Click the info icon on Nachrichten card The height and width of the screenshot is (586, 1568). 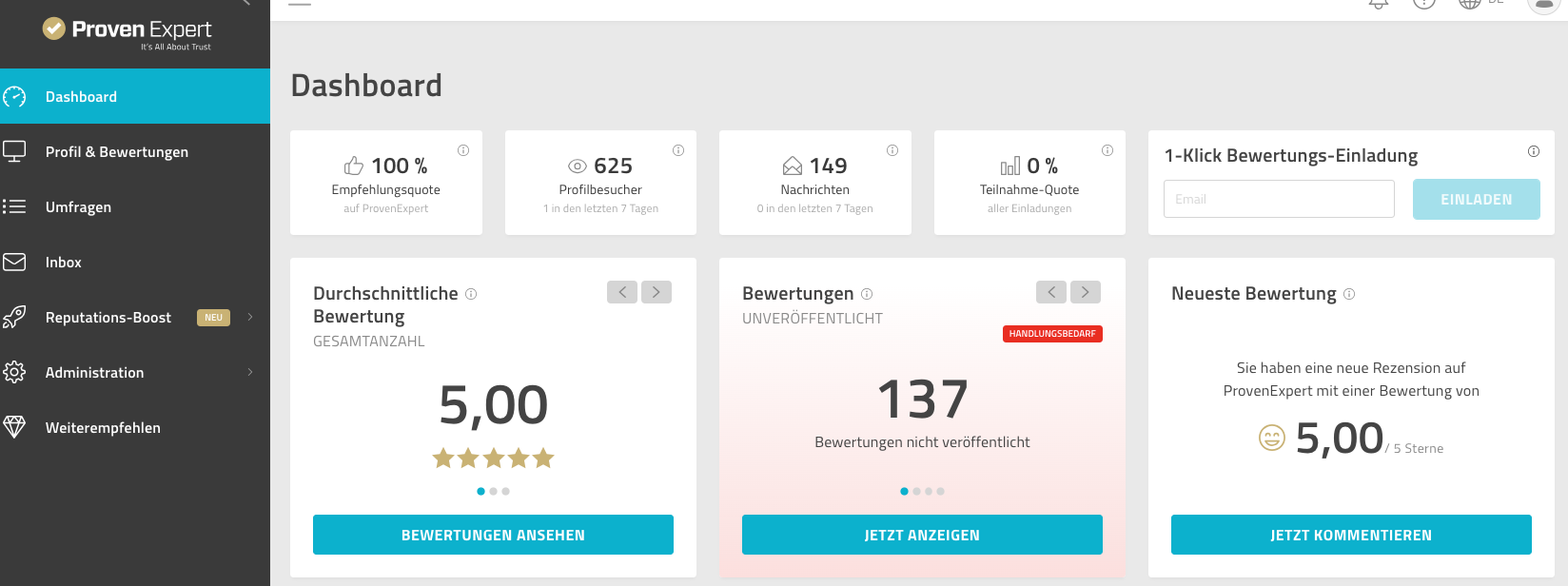coord(892,150)
